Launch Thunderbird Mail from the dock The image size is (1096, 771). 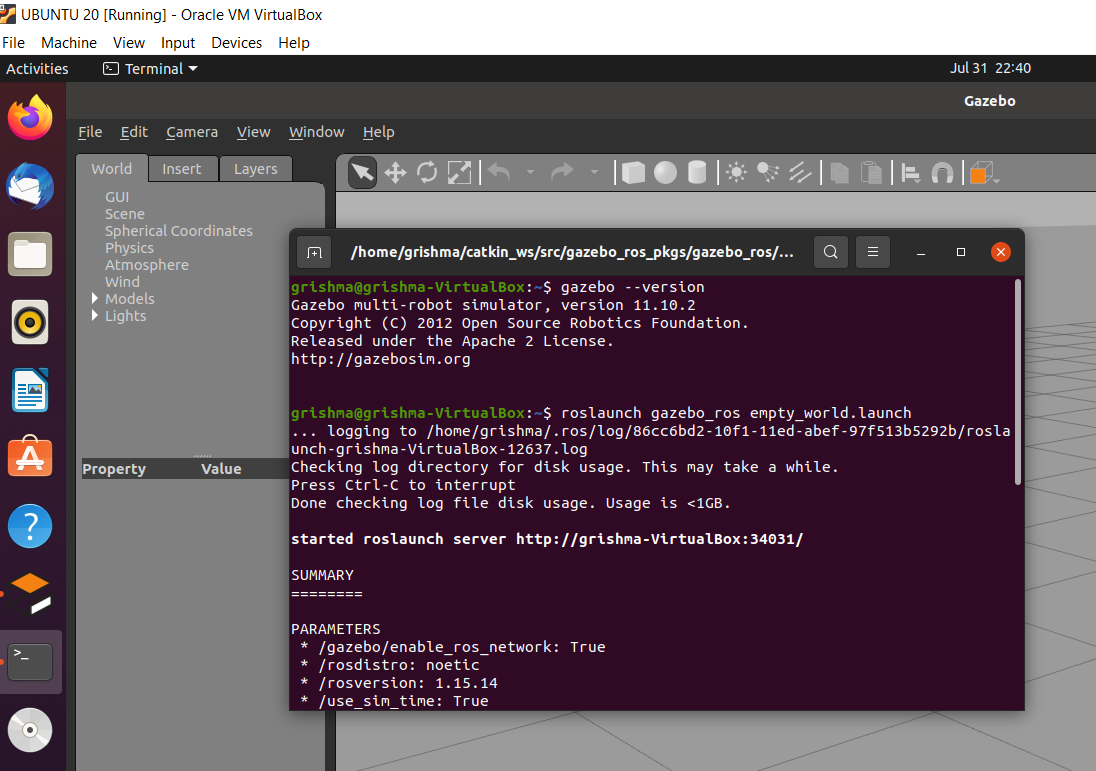click(30, 186)
